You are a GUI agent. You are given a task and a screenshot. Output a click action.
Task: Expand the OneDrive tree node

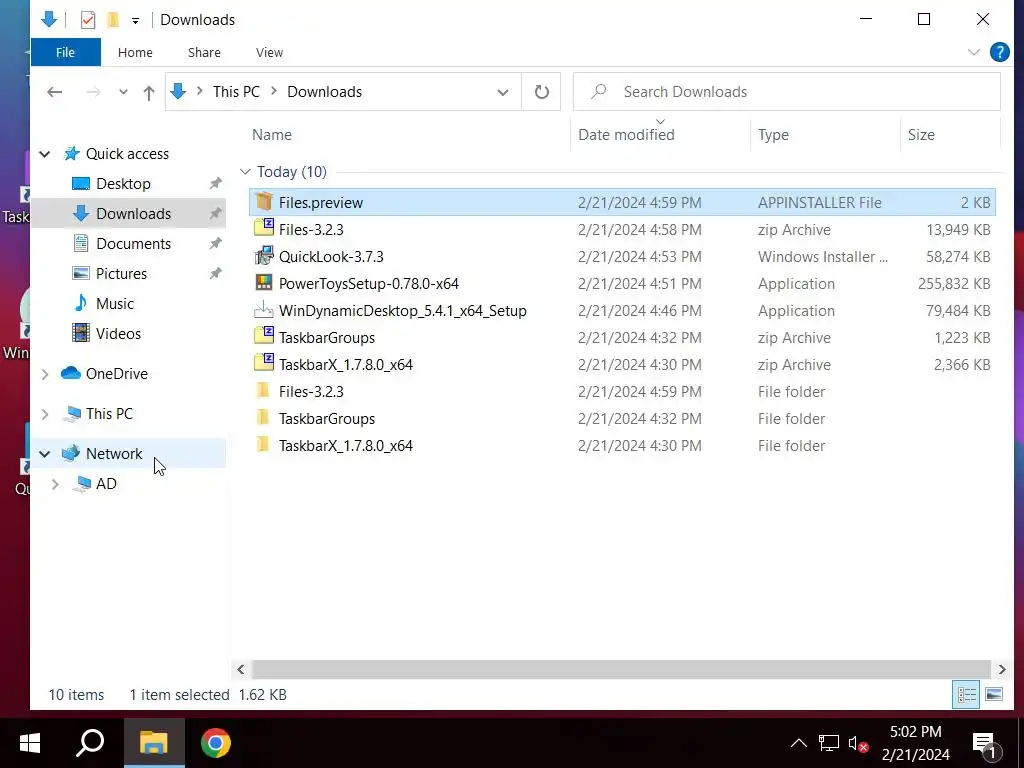coord(44,374)
